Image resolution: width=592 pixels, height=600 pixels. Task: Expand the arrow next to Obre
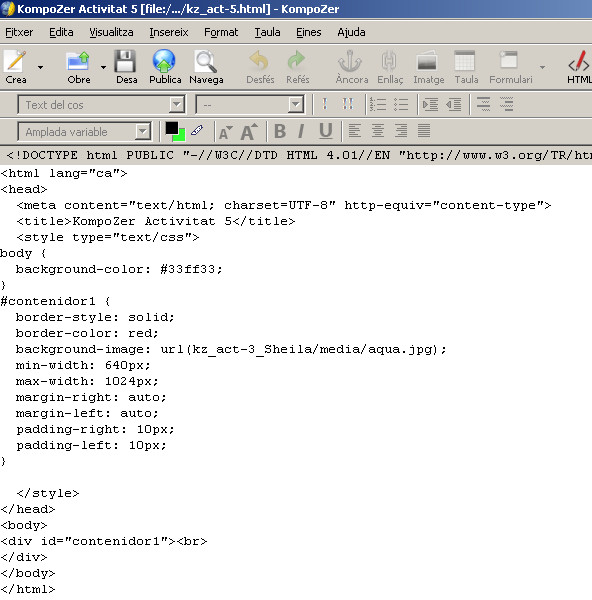[103, 67]
